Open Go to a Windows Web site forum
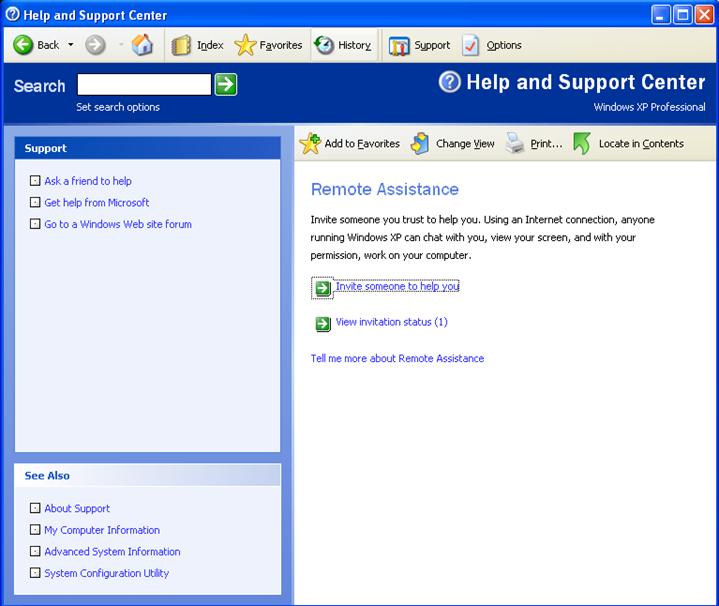Image resolution: width=719 pixels, height=606 pixels. tap(118, 224)
